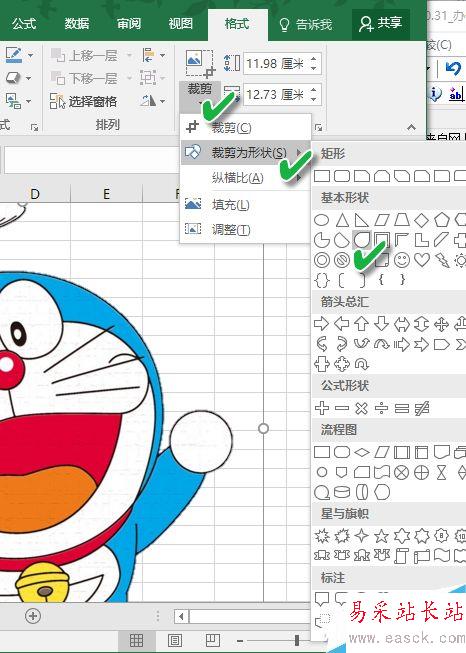Screen dimensions: 466x653
Task: Select the down arrow shape
Action: click(x=381, y=324)
